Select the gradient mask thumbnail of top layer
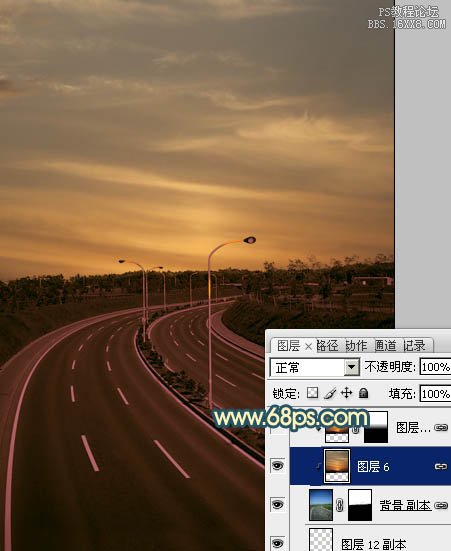Image resolution: width=451 pixels, height=551 pixels. [x=376, y=428]
